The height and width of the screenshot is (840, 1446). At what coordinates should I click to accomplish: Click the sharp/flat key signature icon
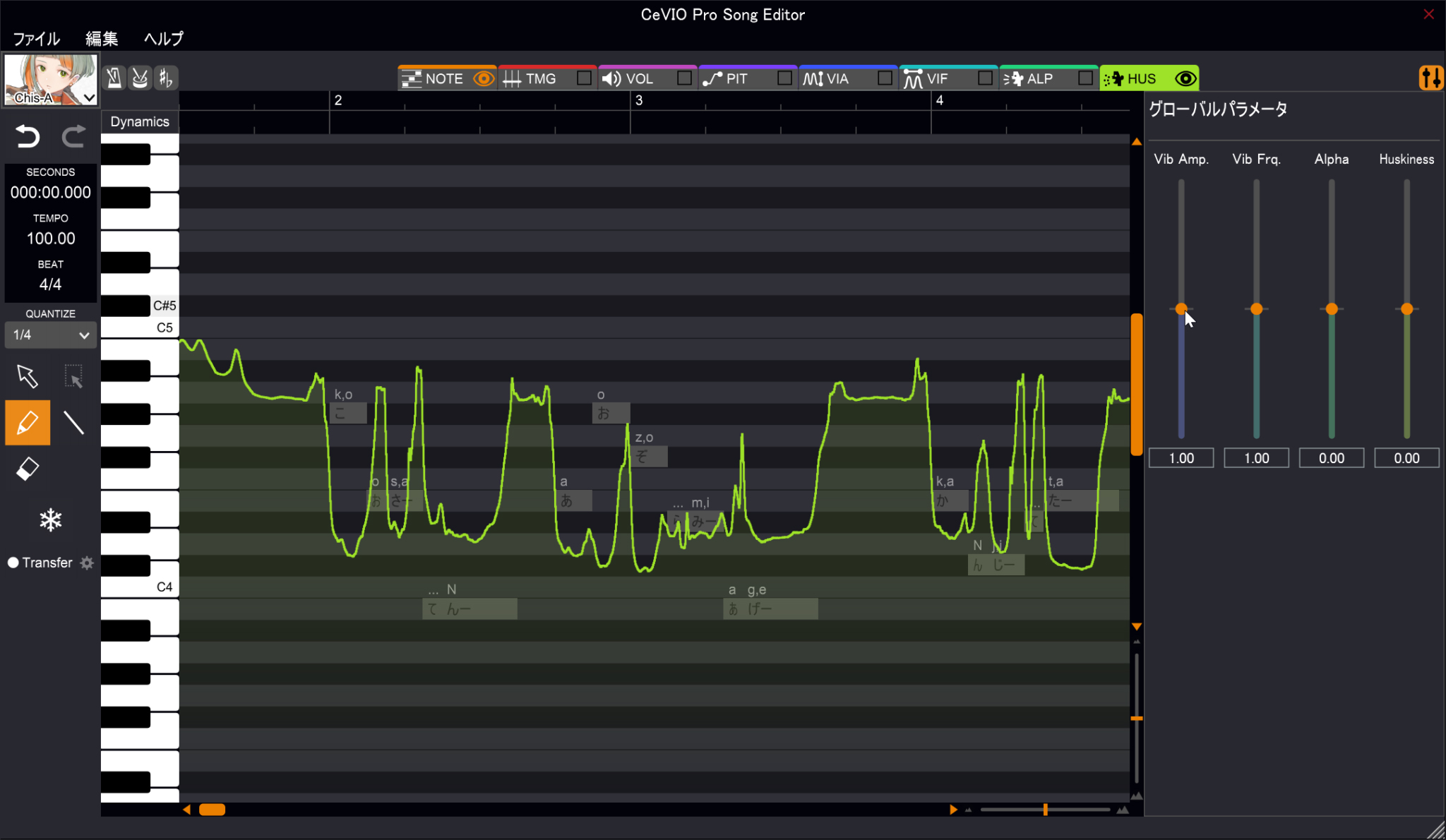166,78
